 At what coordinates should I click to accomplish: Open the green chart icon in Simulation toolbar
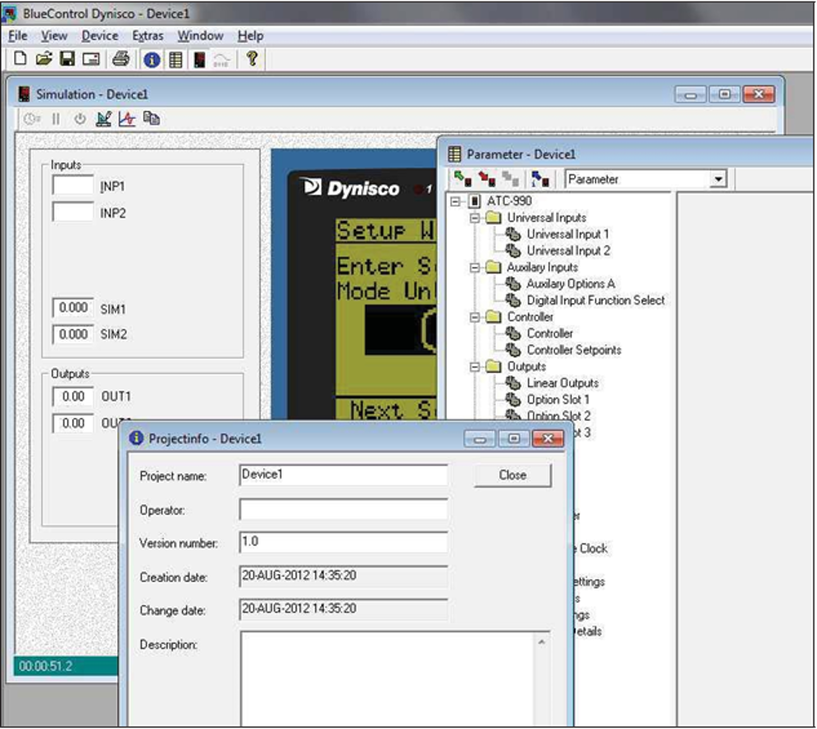pos(104,119)
